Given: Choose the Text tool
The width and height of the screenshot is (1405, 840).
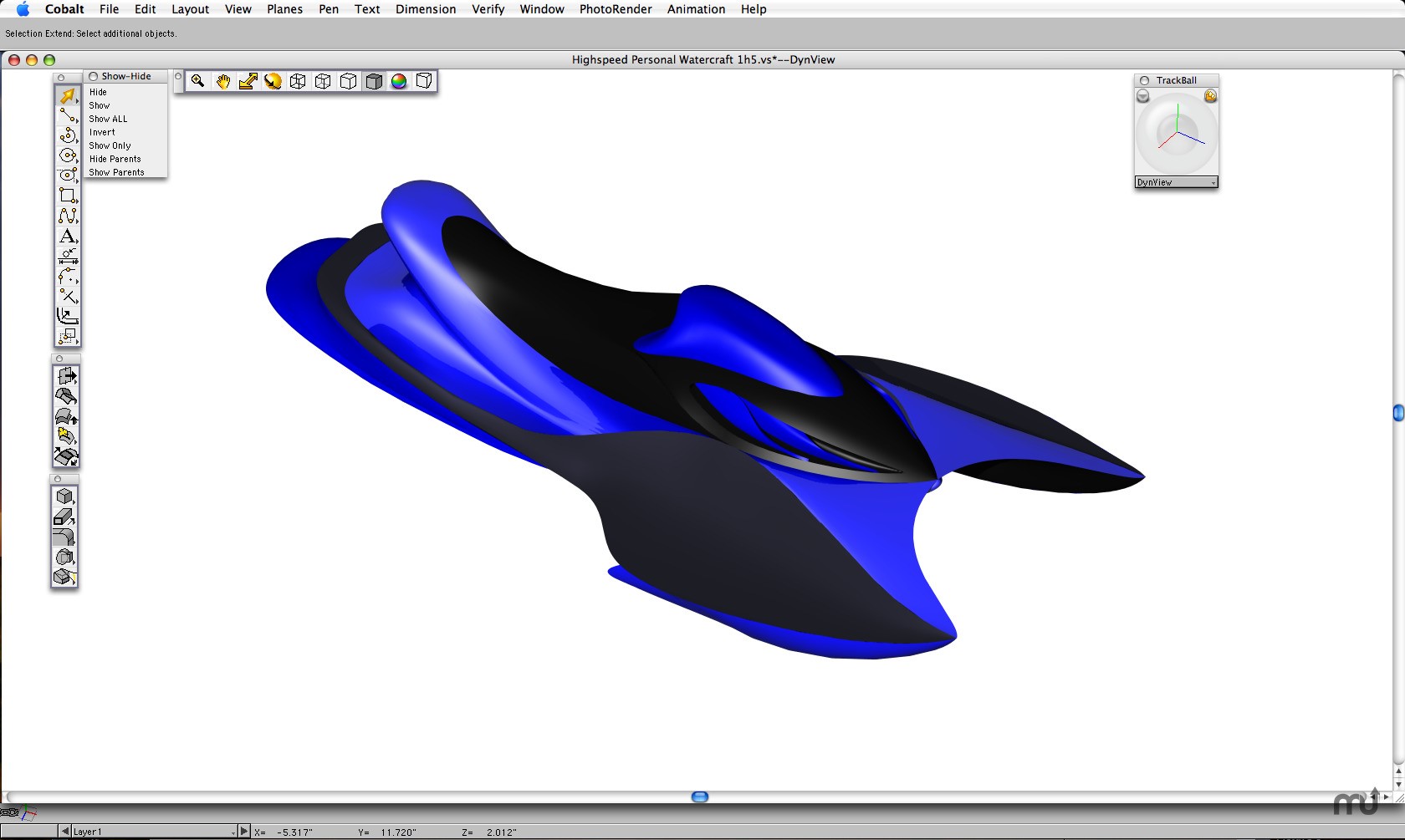Looking at the screenshot, I should tap(67, 237).
